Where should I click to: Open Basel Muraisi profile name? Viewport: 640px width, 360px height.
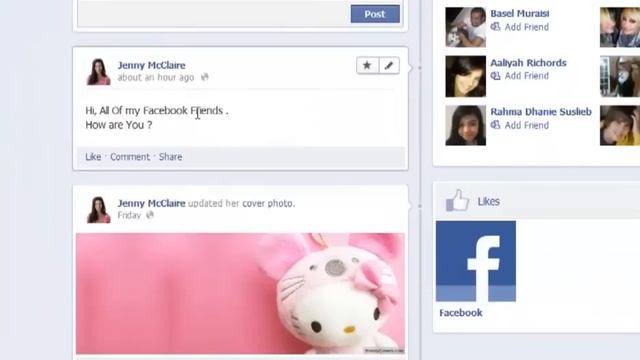(x=520, y=13)
